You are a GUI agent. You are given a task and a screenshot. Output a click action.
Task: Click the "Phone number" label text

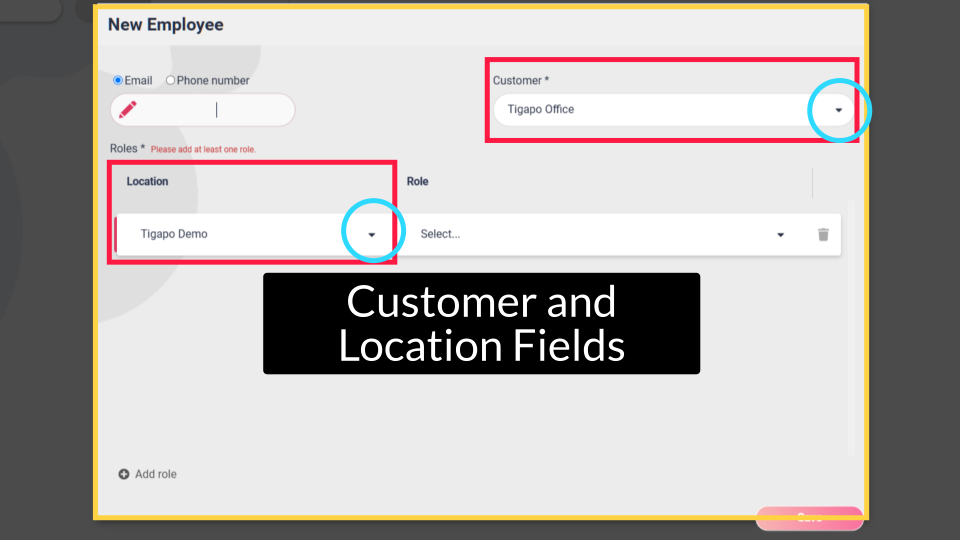click(x=213, y=80)
